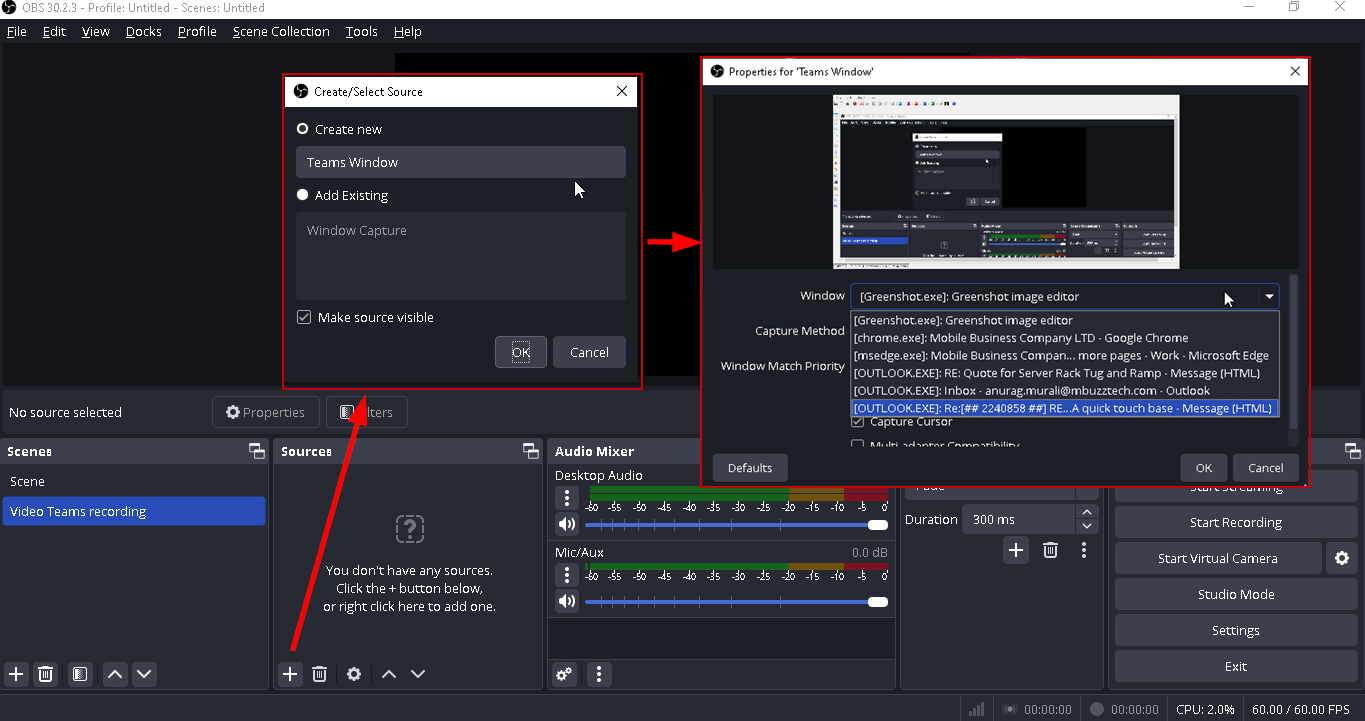Undock Scenes panel pop-out icon

click(257, 451)
